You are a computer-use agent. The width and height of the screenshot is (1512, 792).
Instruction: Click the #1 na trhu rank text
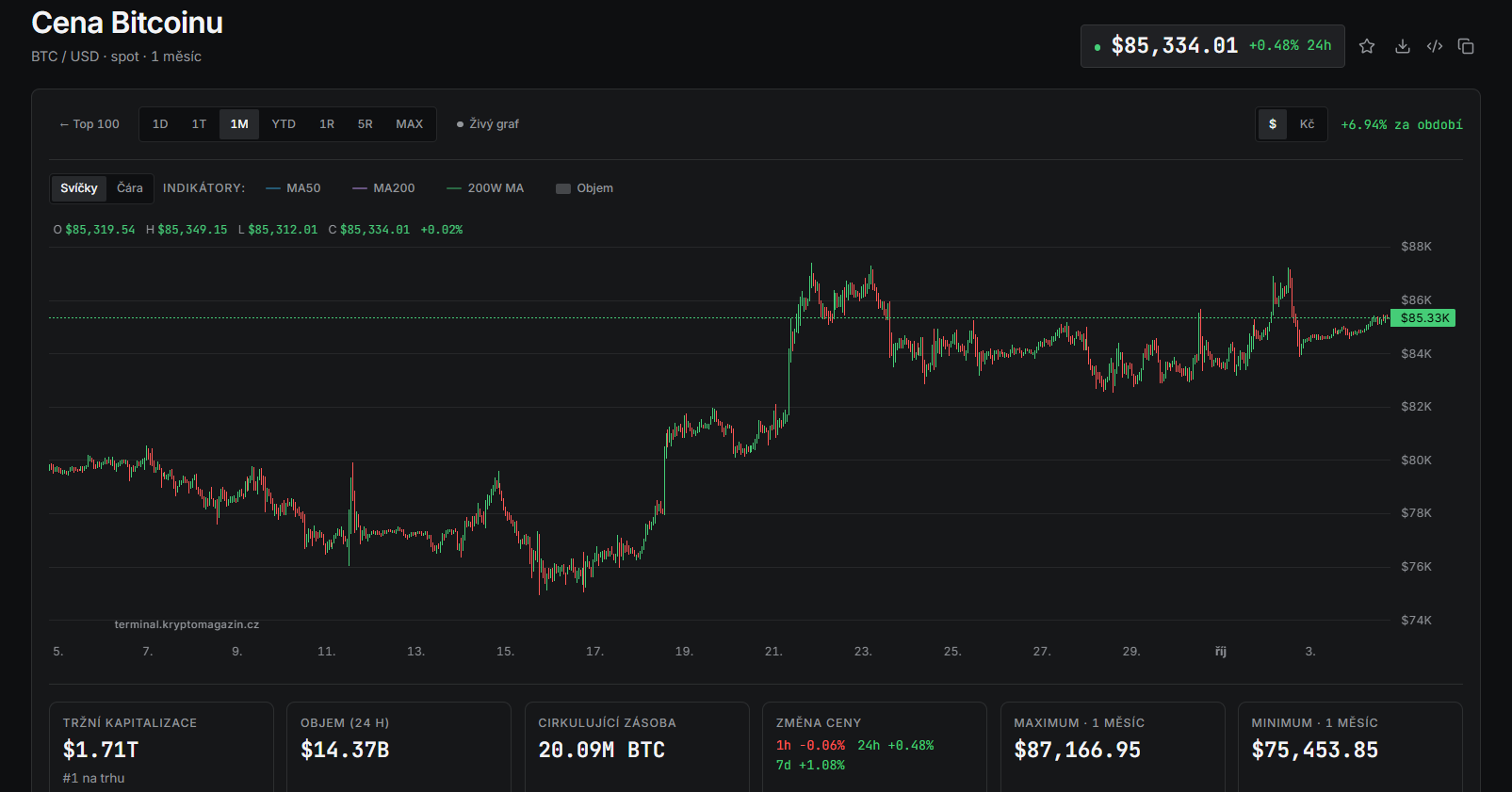[x=93, y=778]
